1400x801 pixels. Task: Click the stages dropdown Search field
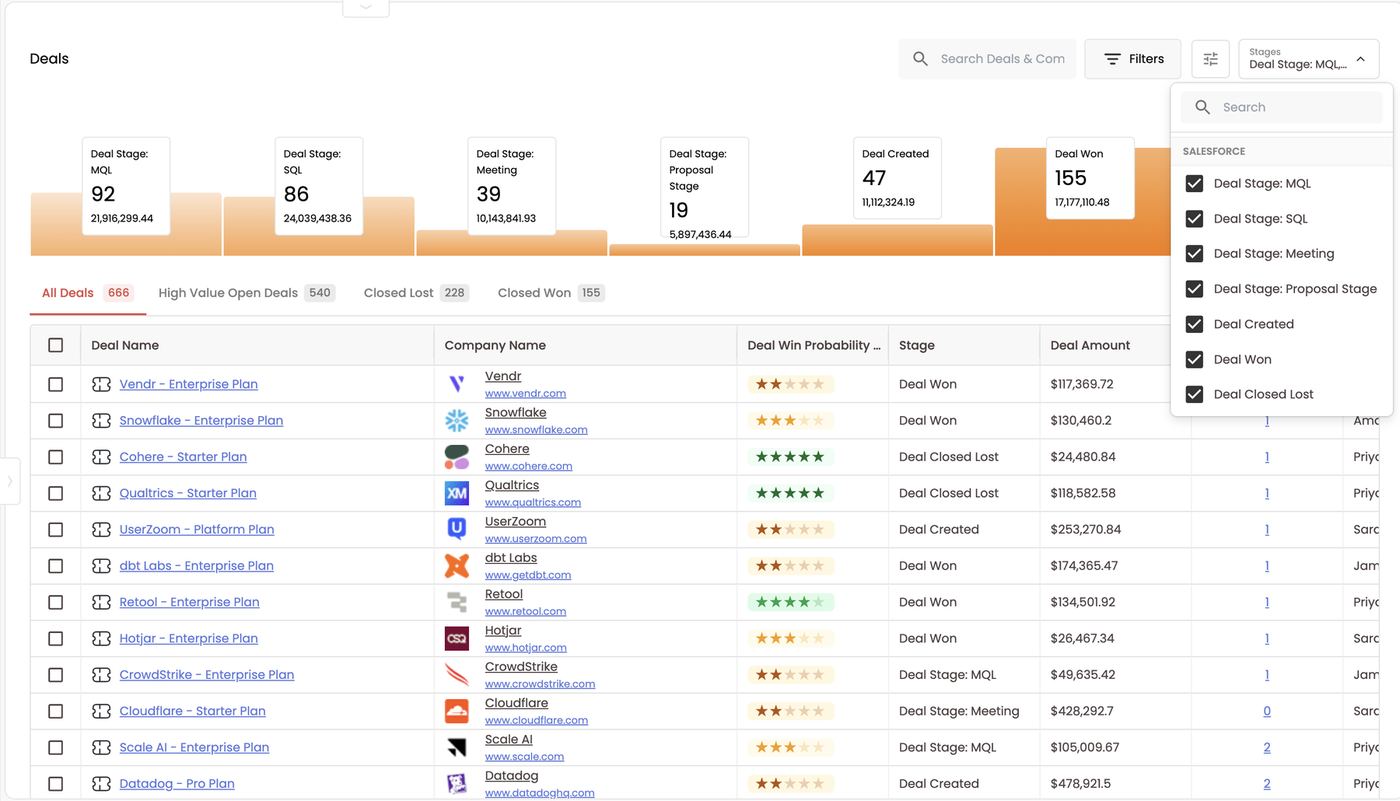click(x=1282, y=107)
